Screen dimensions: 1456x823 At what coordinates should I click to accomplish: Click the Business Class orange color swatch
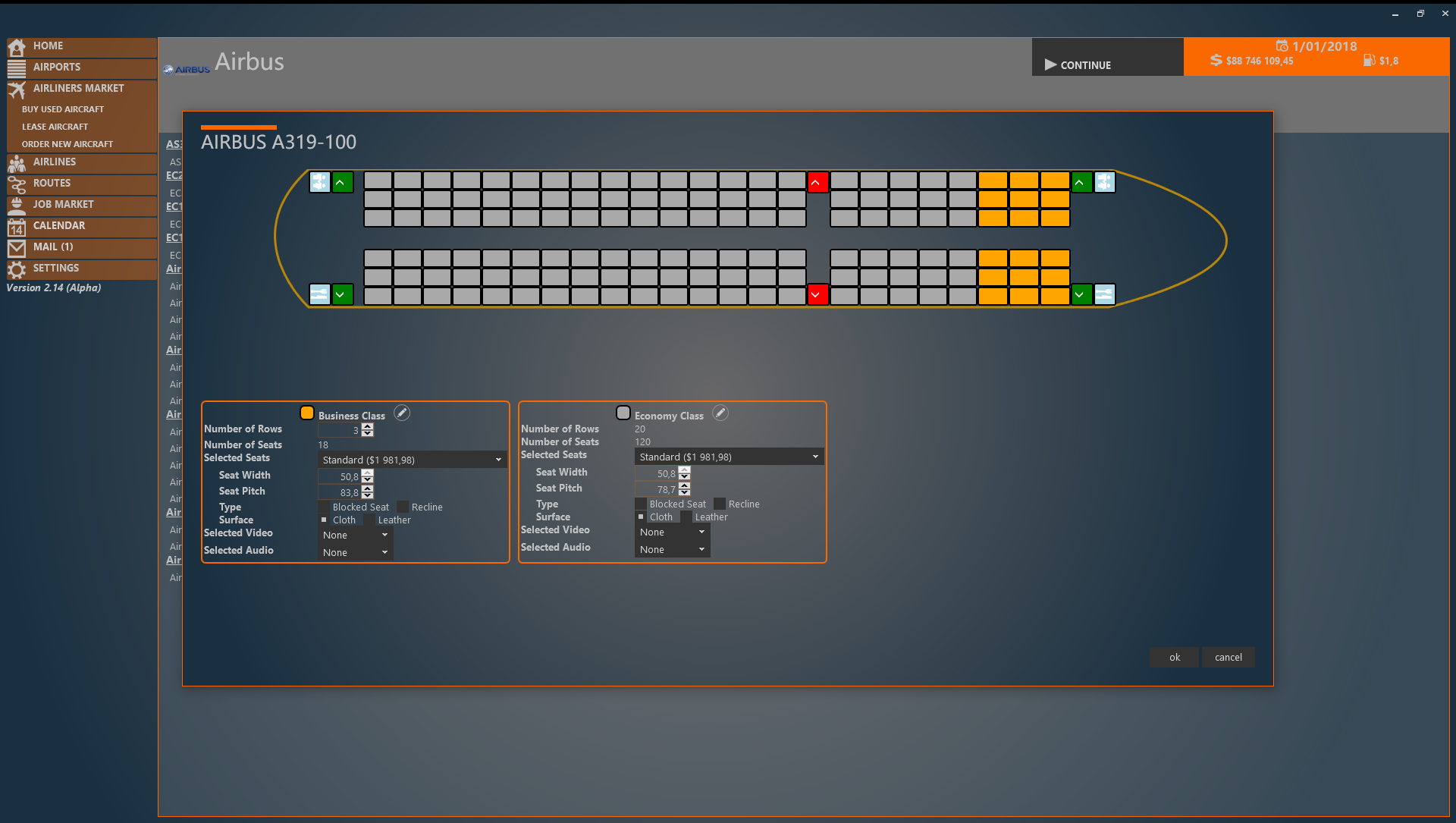coord(307,413)
